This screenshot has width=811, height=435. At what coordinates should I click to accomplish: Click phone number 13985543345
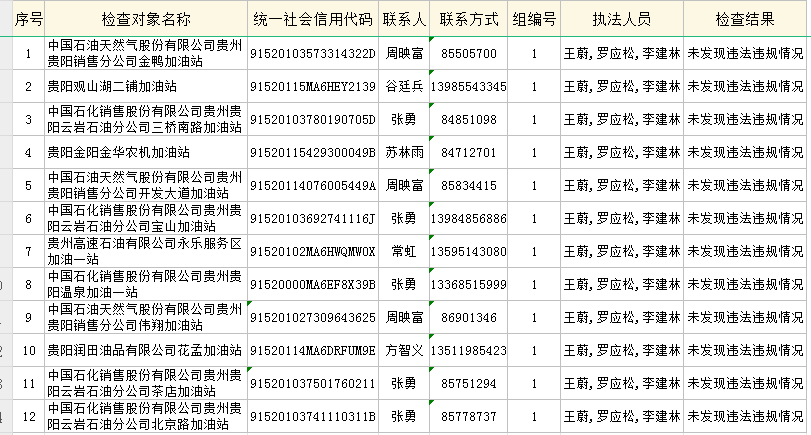tap(469, 86)
